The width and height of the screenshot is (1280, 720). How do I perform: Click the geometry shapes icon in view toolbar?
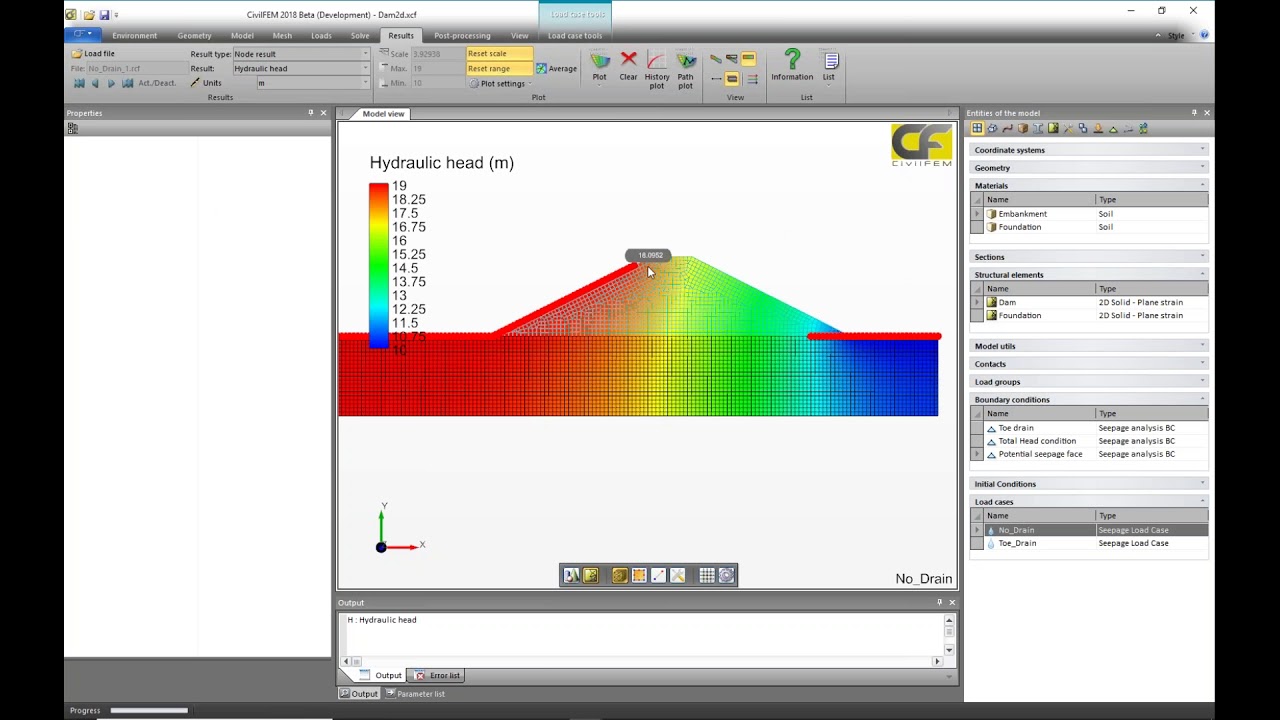tap(570, 575)
